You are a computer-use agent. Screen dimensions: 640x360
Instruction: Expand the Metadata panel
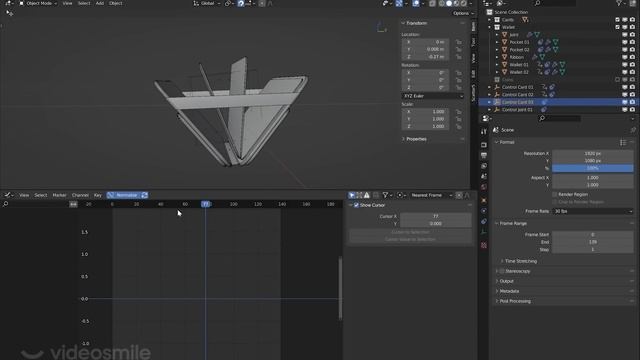point(509,291)
